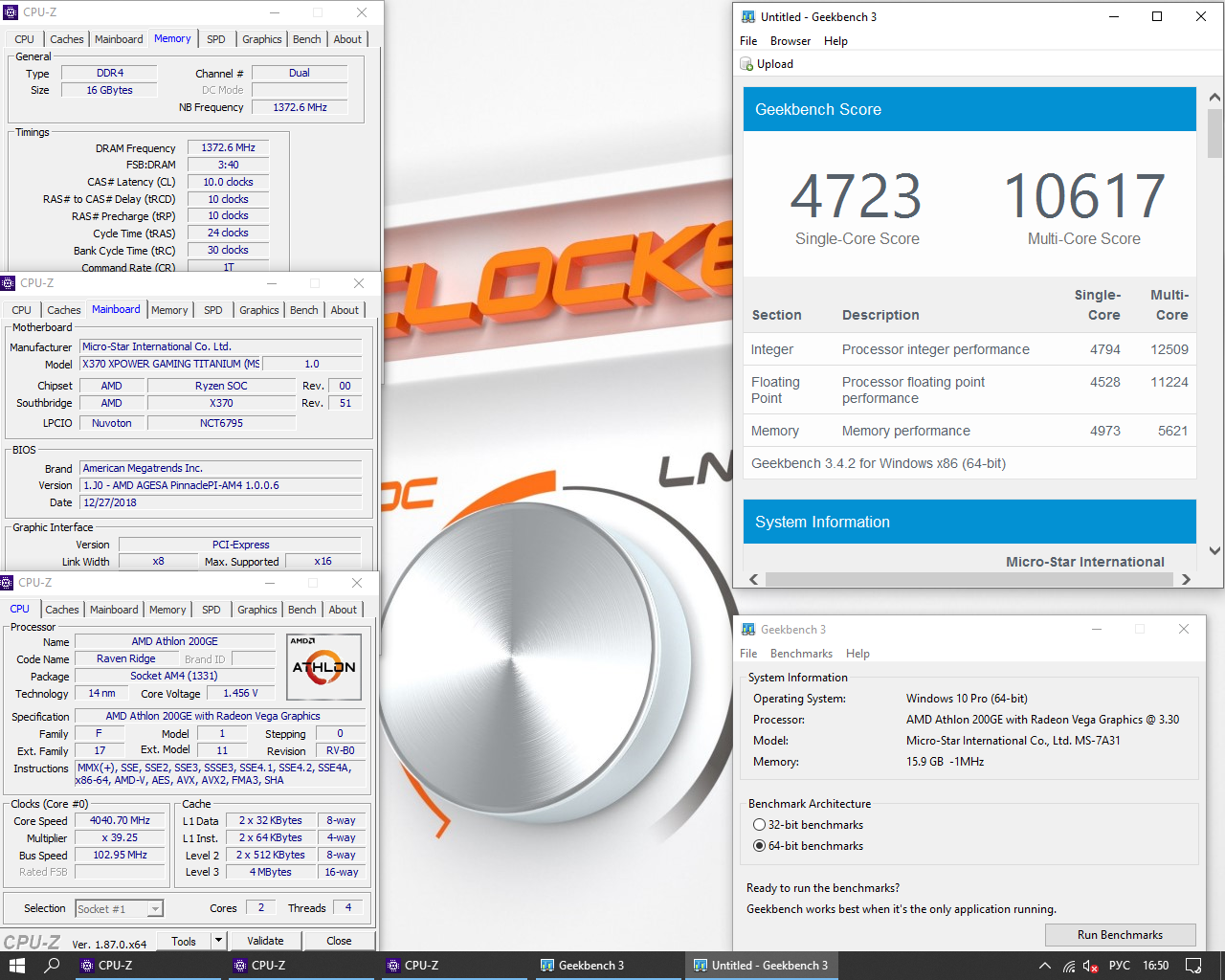The image size is (1225, 980).
Task: Click the network tray icon
Action: pyautogui.click(x=1068, y=966)
